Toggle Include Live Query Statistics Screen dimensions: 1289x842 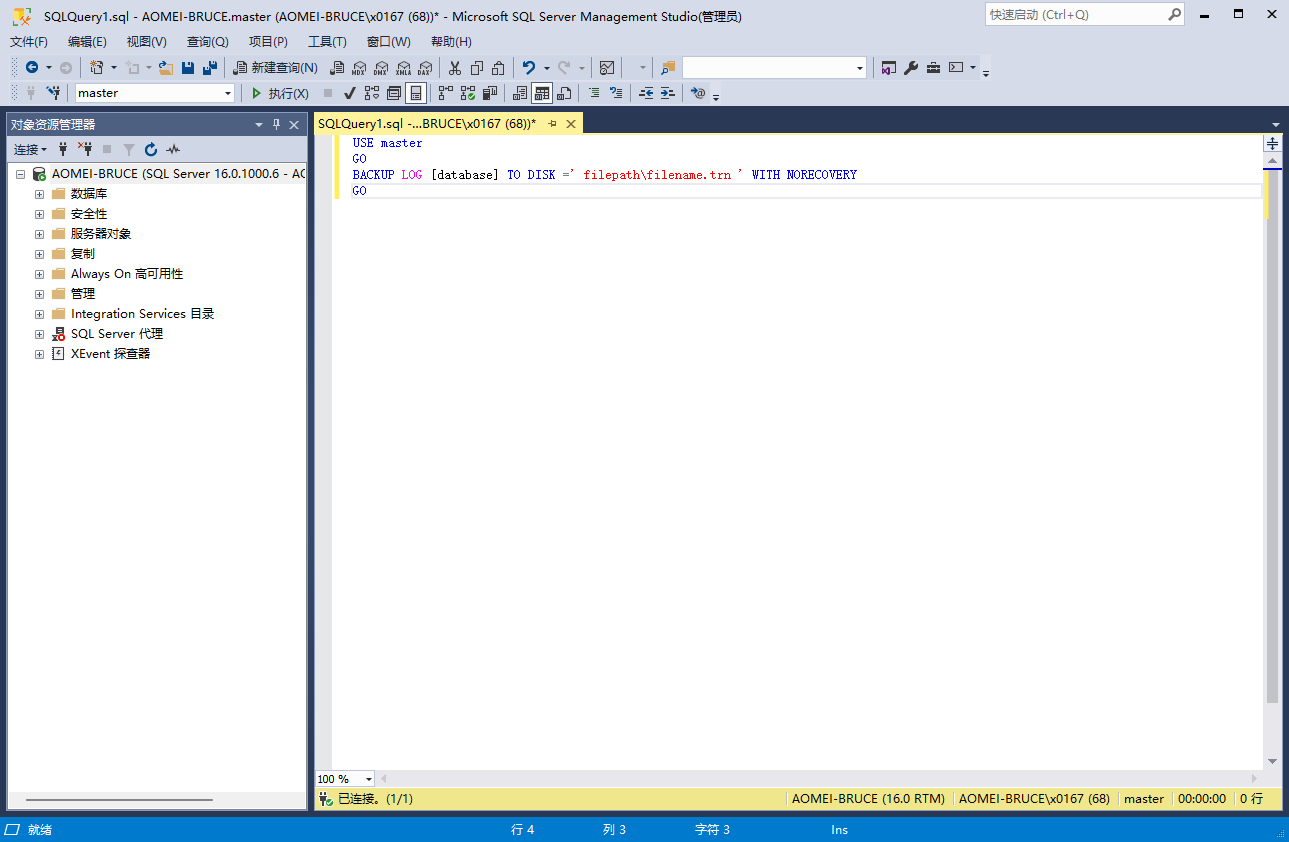[x=467, y=93]
